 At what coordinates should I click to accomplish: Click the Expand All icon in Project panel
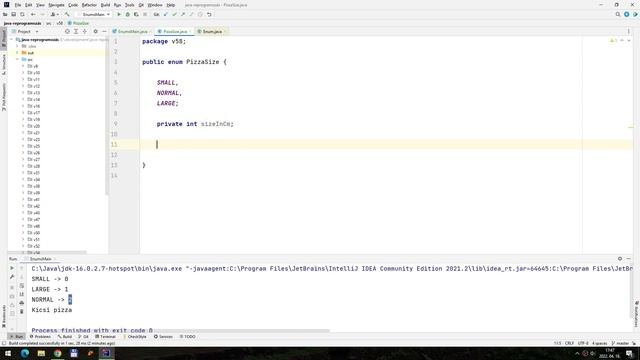(76, 31)
